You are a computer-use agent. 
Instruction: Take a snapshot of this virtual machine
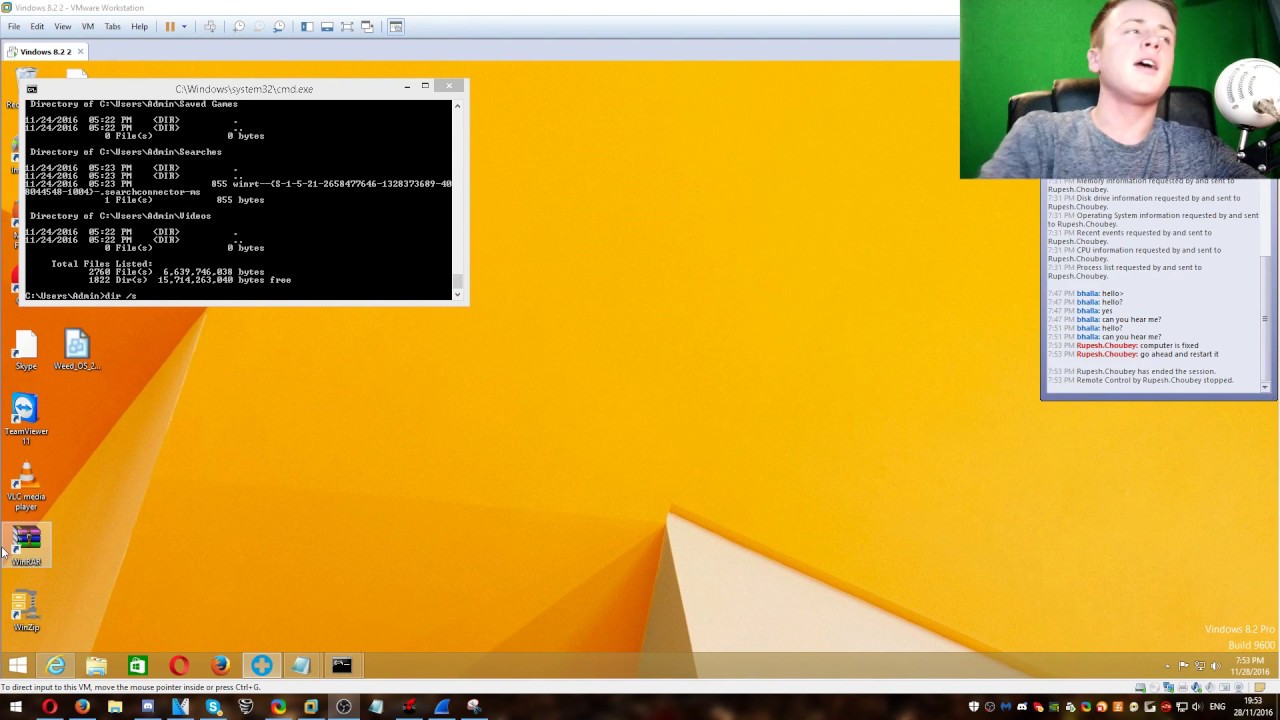click(239, 27)
